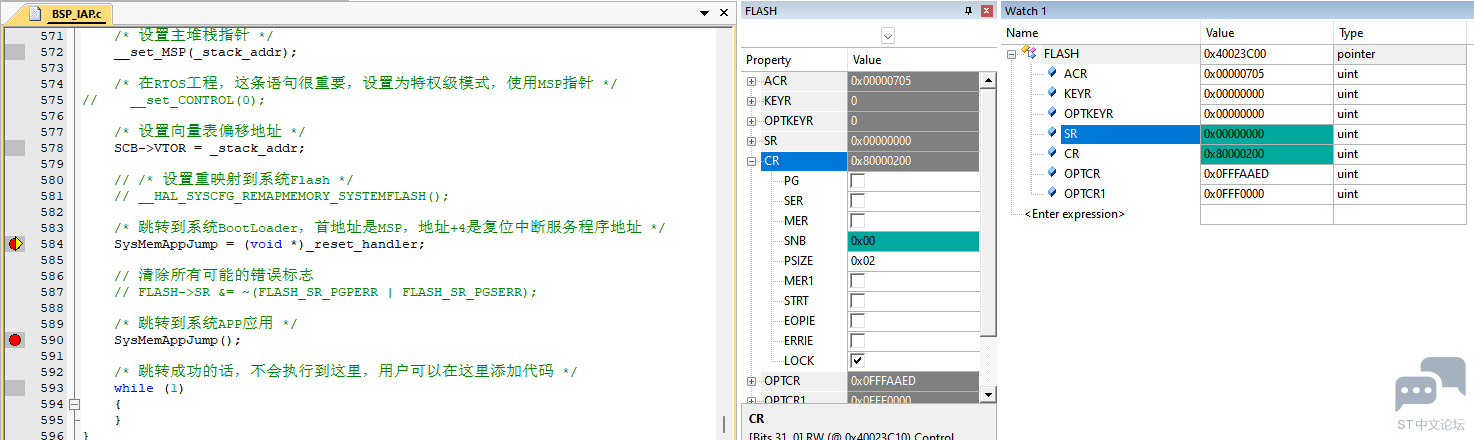The image size is (1474, 440).
Task: Select the OPTCR value 0x0FFFAAED in FLASH panel
Action: point(914,381)
